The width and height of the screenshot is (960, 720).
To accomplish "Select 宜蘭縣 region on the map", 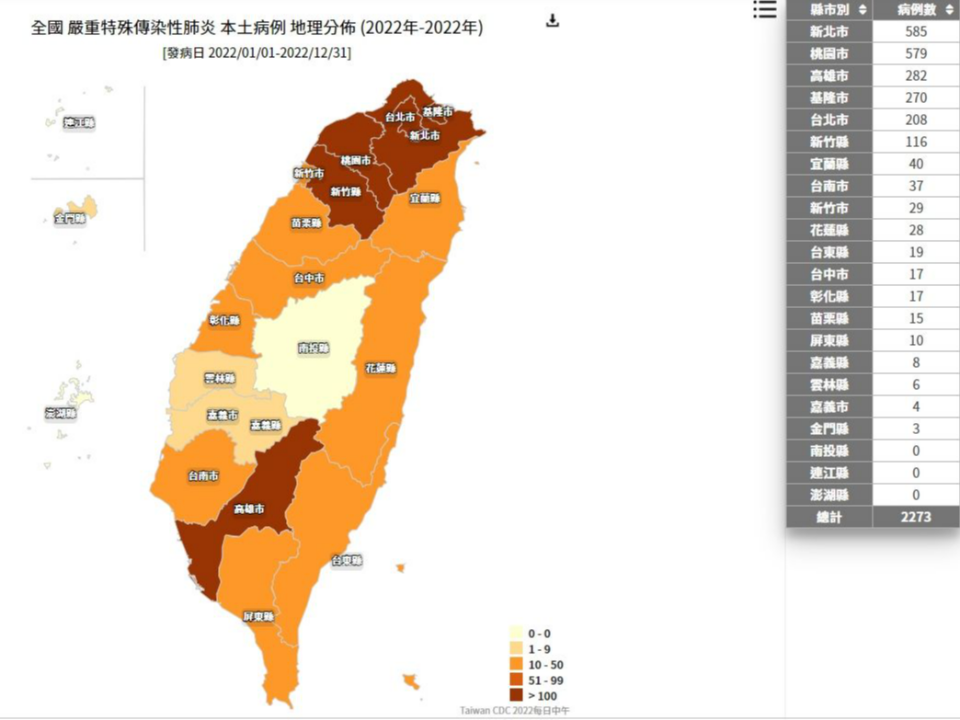I will coord(425,198).
